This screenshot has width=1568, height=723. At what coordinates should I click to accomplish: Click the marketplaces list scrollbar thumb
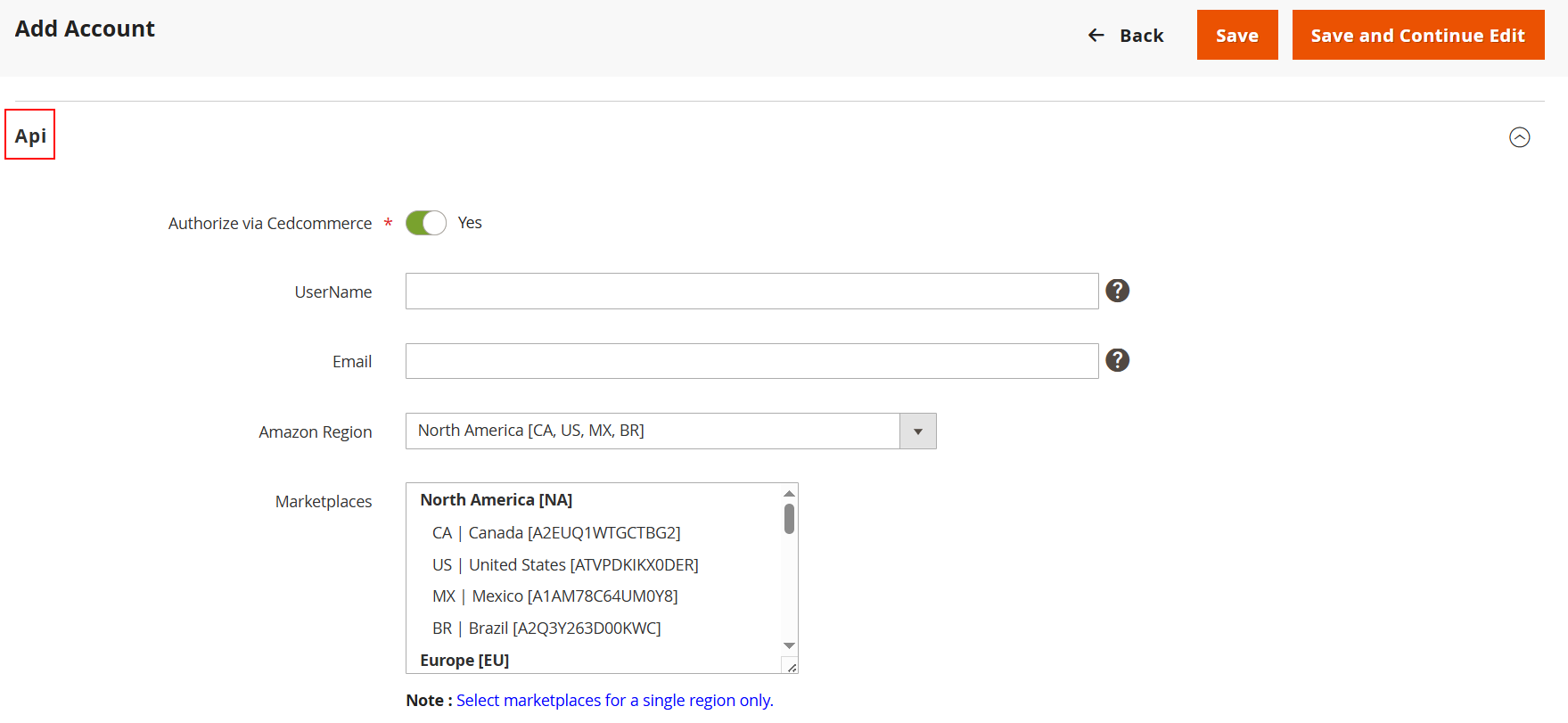[789, 519]
